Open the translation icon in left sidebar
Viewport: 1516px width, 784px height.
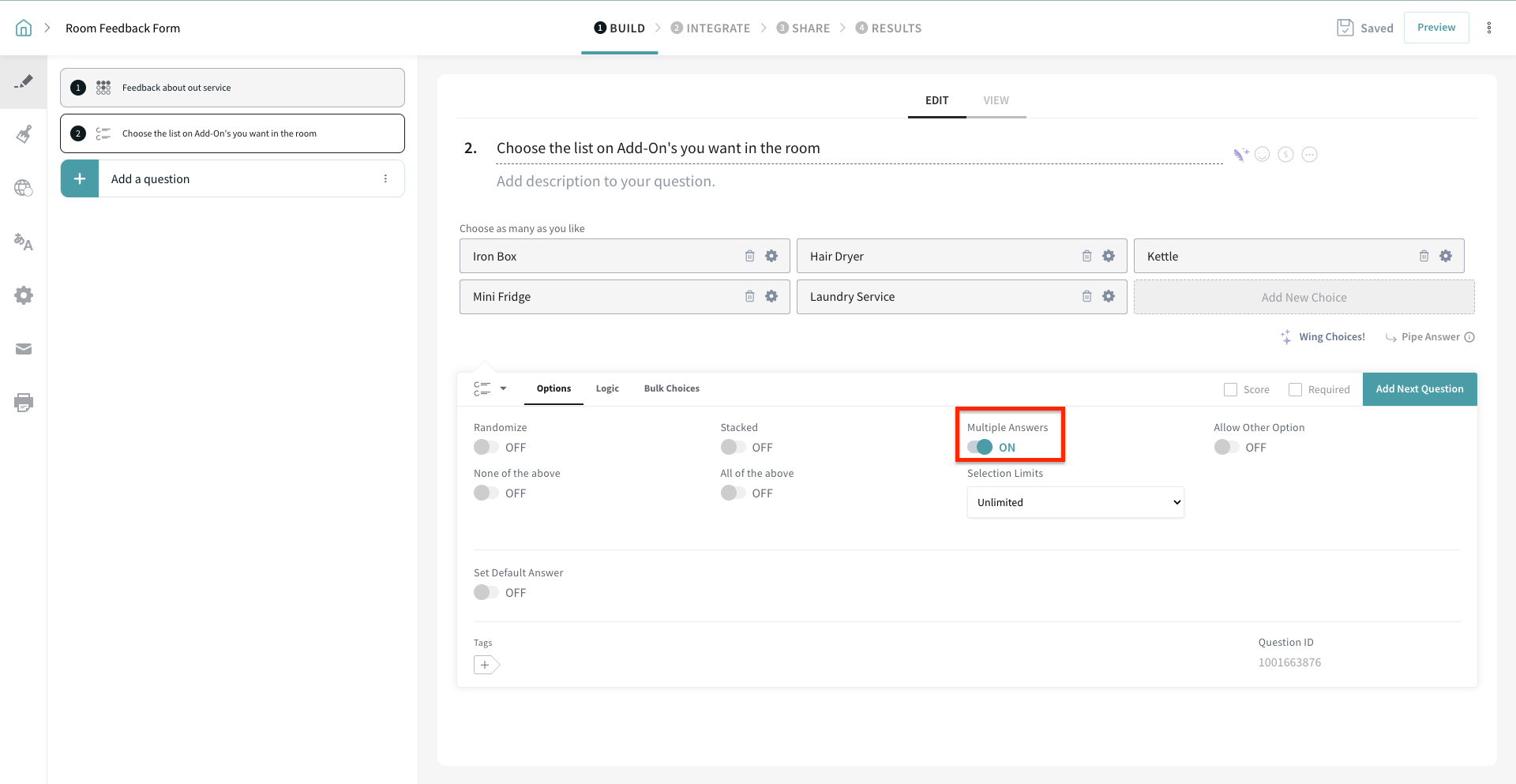pyautogui.click(x=24, y=242)
